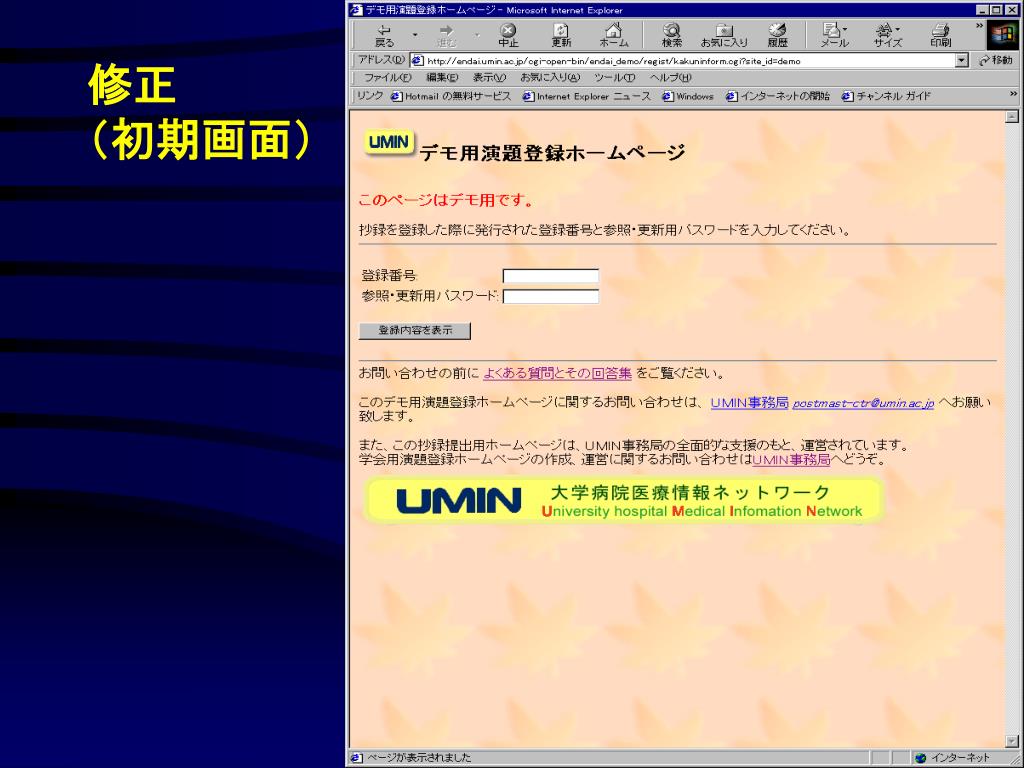Open the ツール(T) menu
Viewport: 1024px width, 768px height.
pos(615,78)
